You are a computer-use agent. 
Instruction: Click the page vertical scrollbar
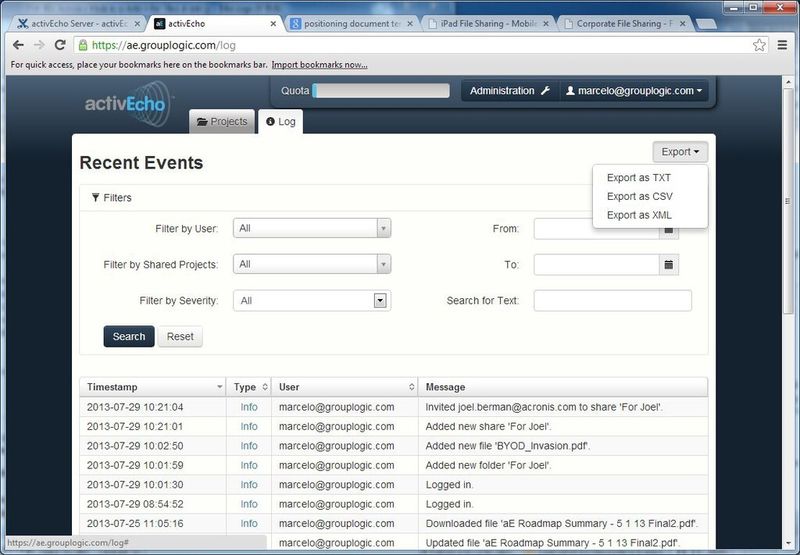pos(787,200)
